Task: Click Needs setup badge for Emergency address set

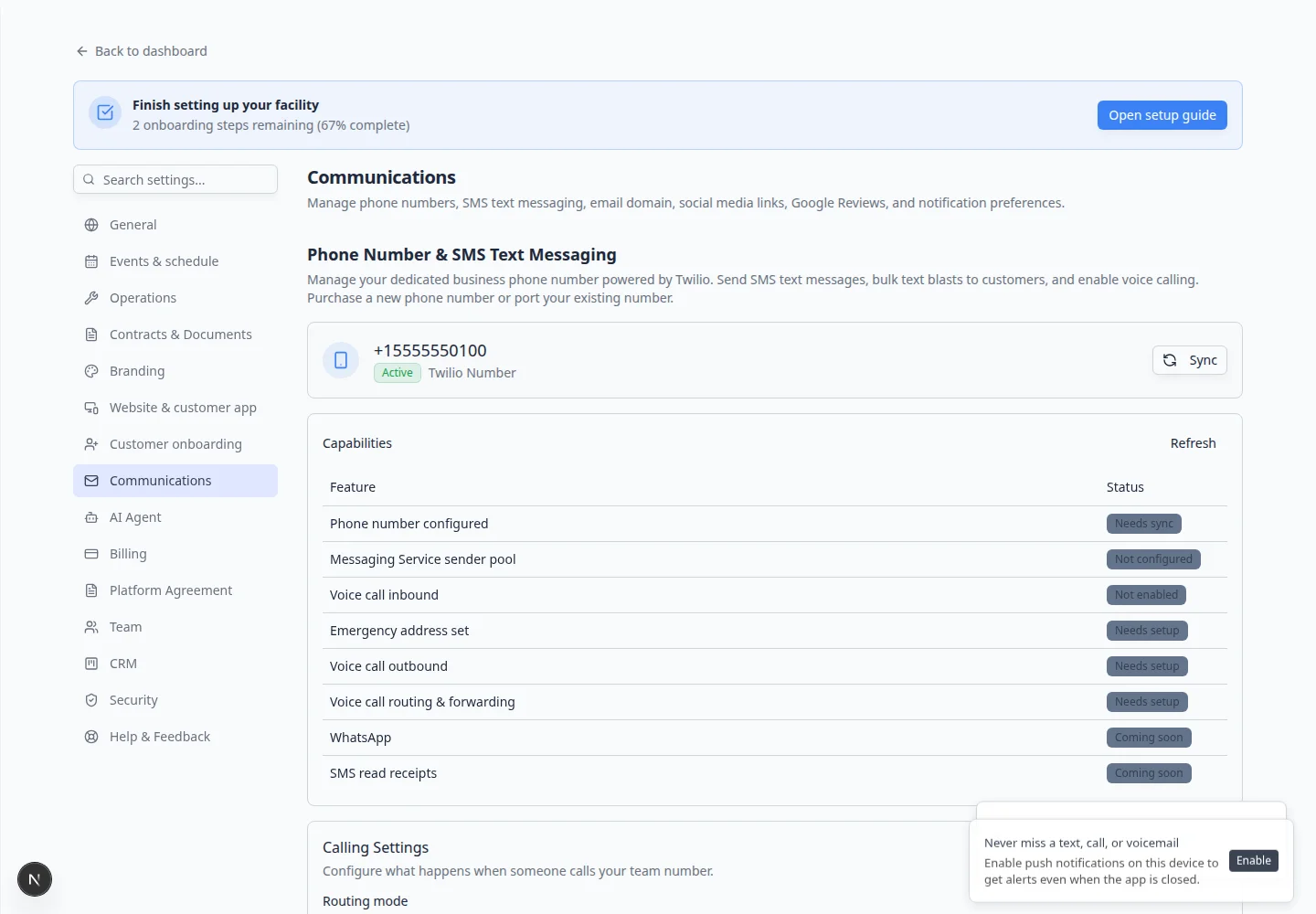Action: coord(1147,631)
